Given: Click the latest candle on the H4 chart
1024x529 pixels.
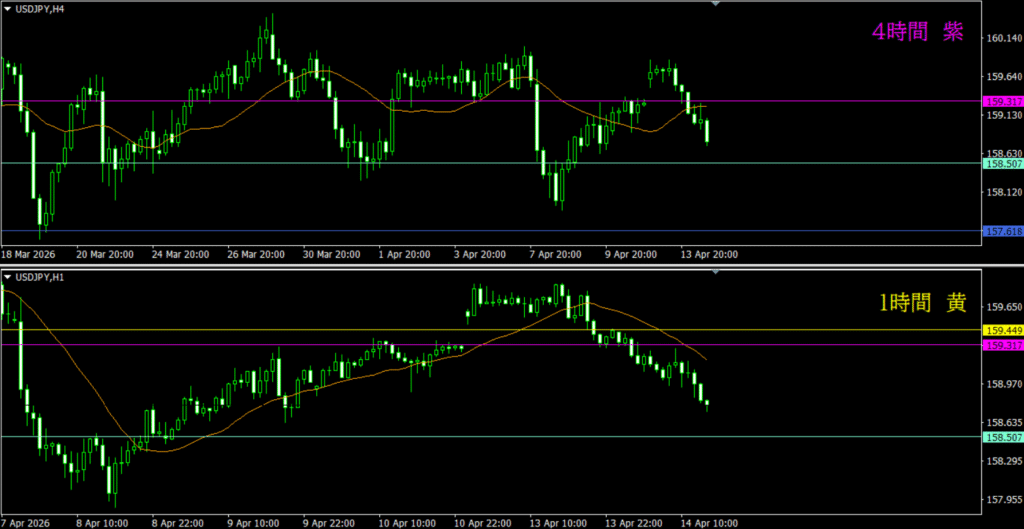Looking at the screenshot, I should click(707, 132).
